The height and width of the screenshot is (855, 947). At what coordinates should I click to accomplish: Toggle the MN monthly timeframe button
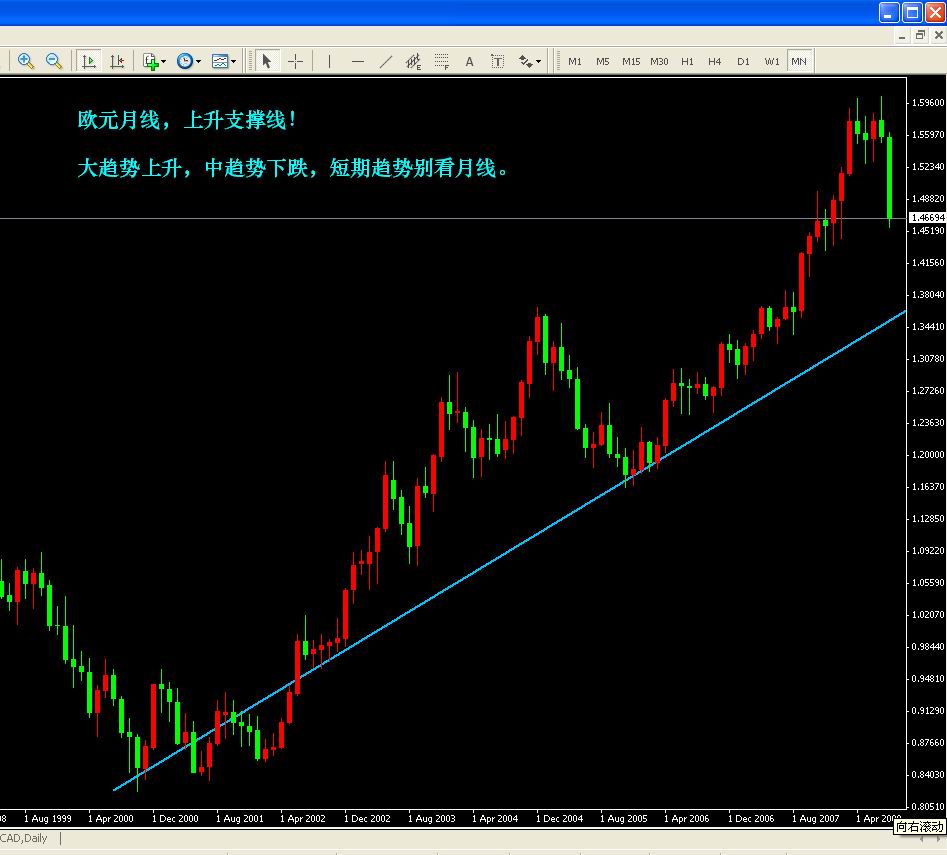799,61
